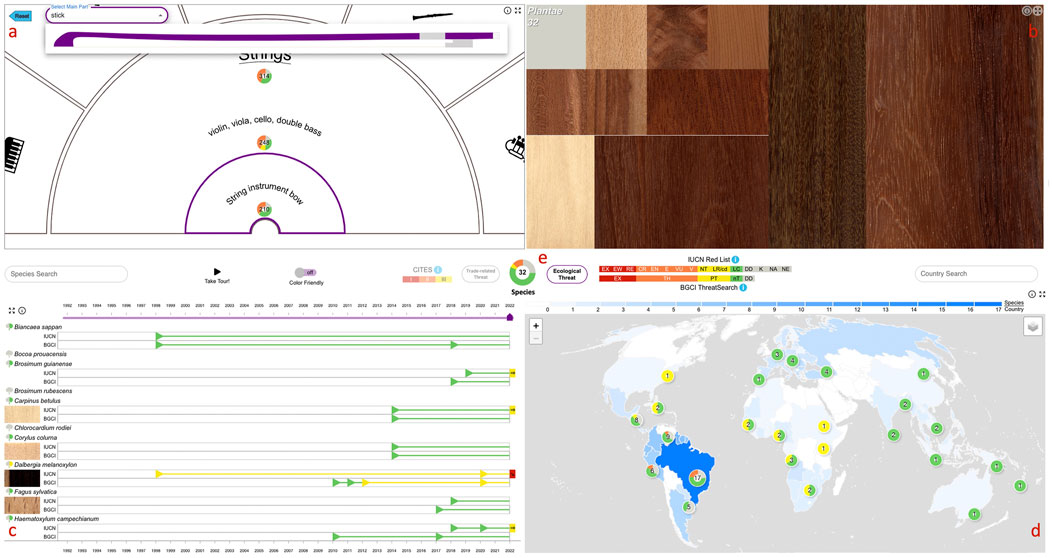Viewport: 1052px width, 558px height.
Task: Click the purple bow stick image
Action: click(x=274, y=39)
